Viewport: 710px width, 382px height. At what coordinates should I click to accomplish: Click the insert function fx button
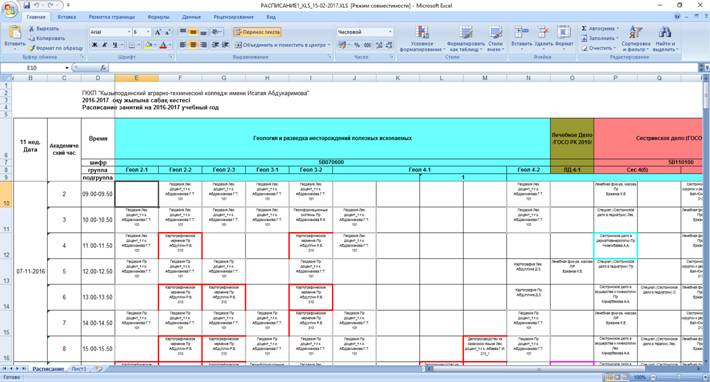103,67
